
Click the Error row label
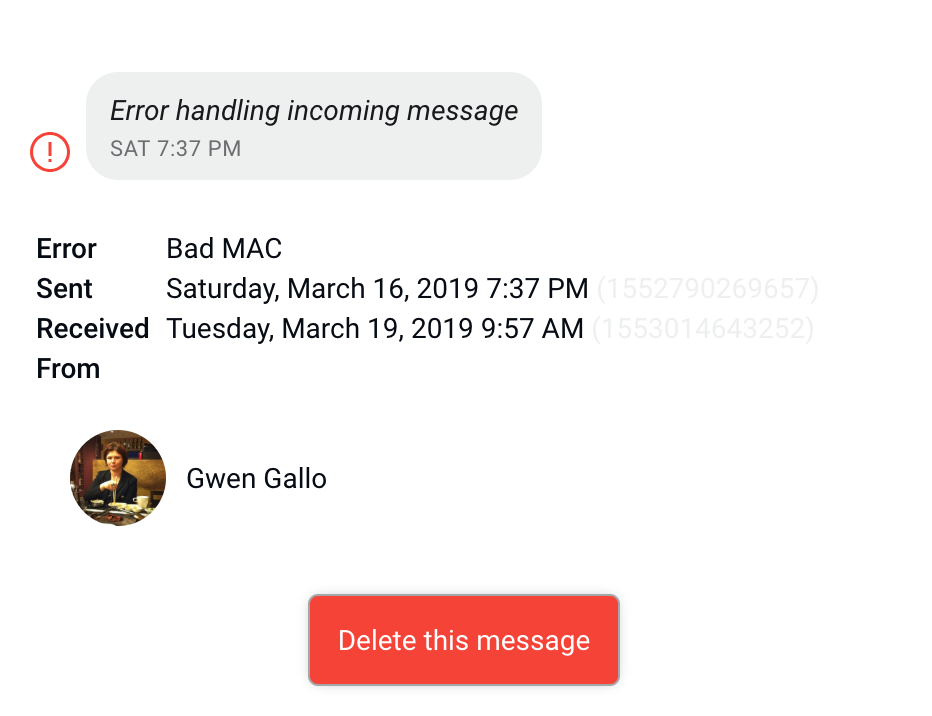(66, 248)
